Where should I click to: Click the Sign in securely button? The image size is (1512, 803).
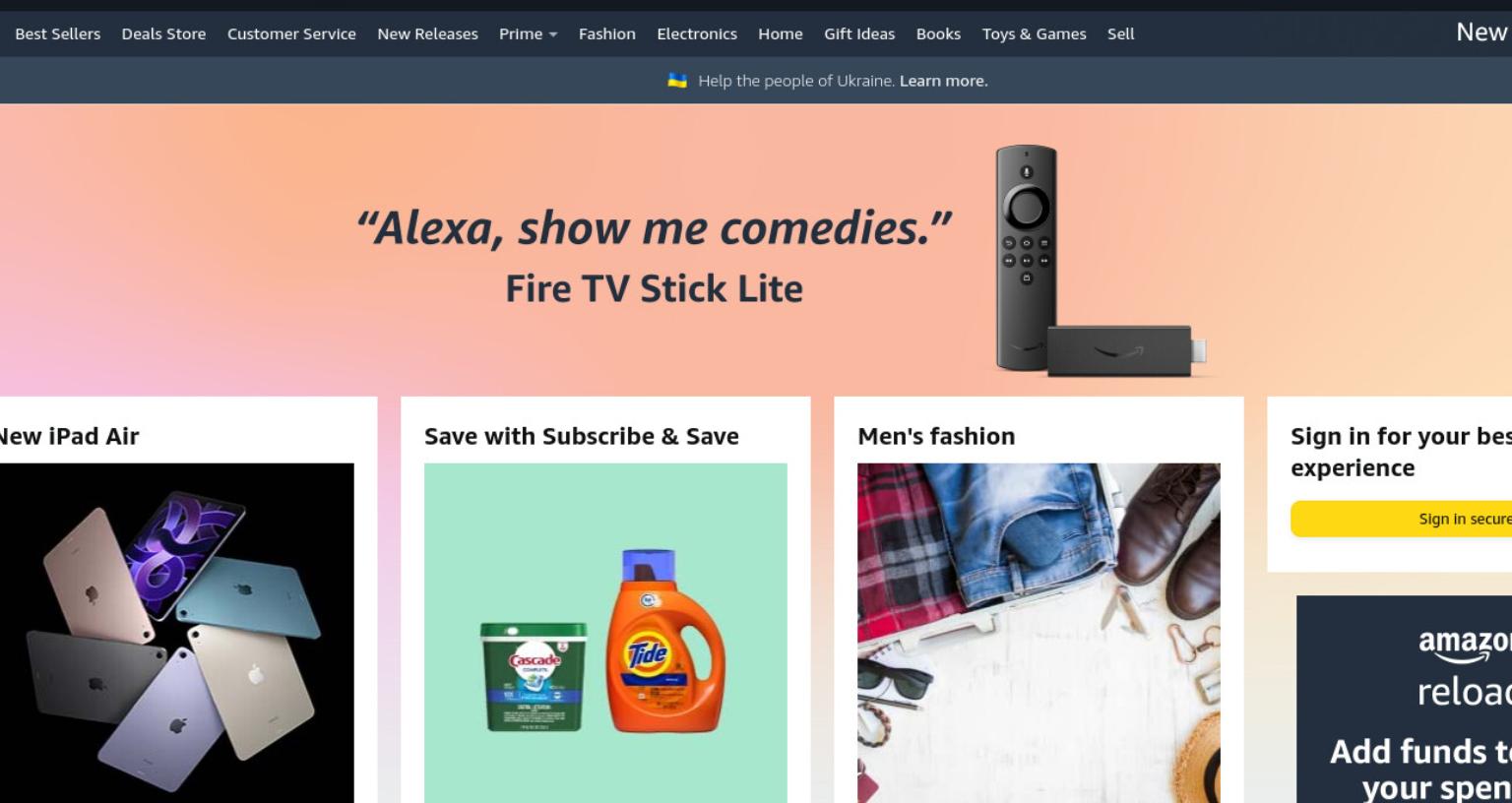pos(1402,519)
